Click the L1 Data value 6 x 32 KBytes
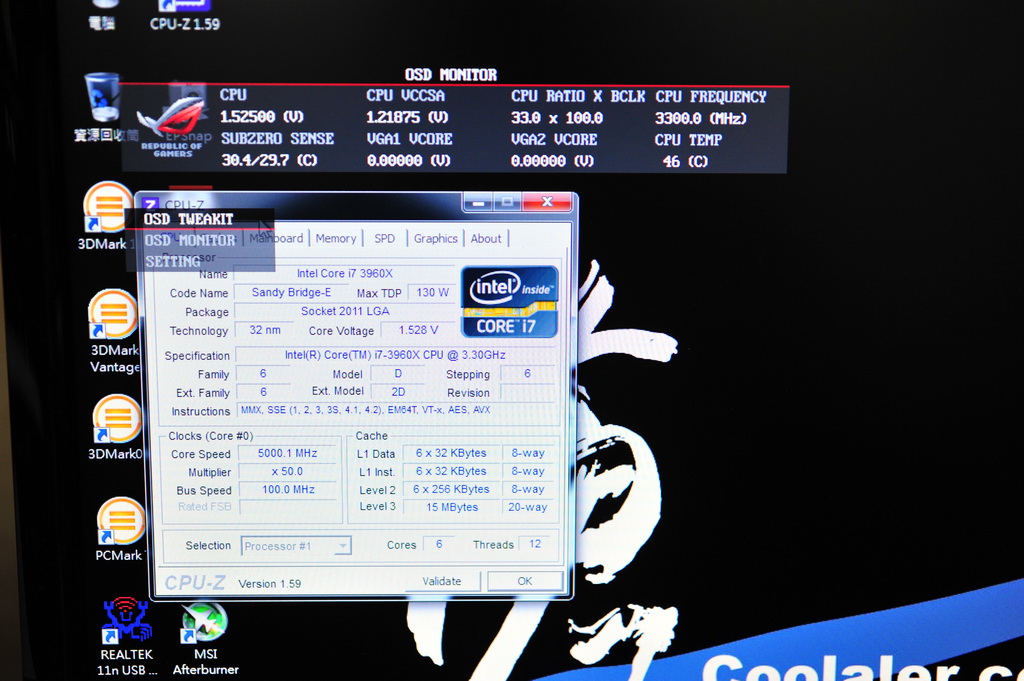This screenshot has height=681, width=1024. (452, 453)
